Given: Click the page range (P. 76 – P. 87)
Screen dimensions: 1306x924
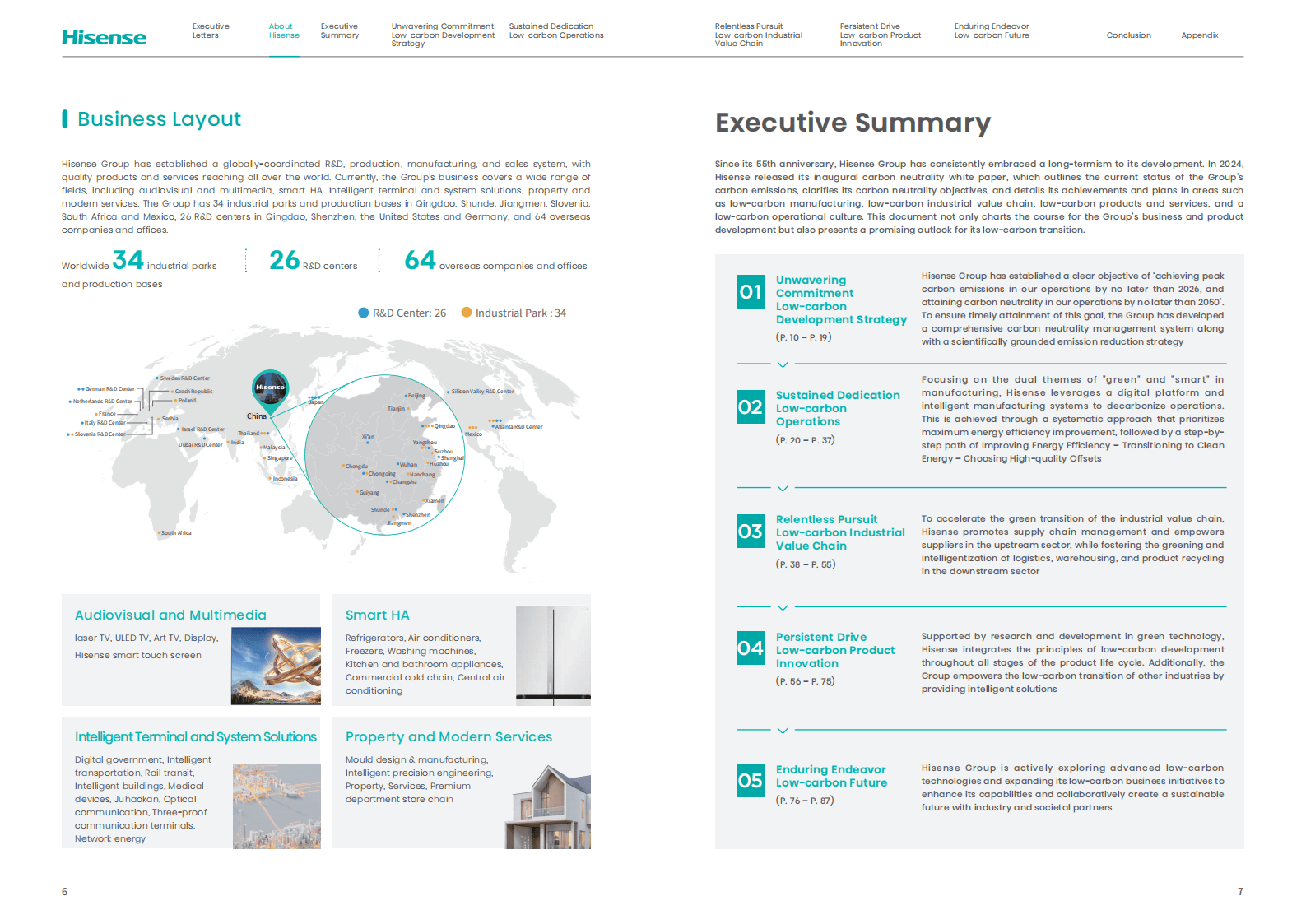Looking at the screenshot, I should click(x=805, y=801).
